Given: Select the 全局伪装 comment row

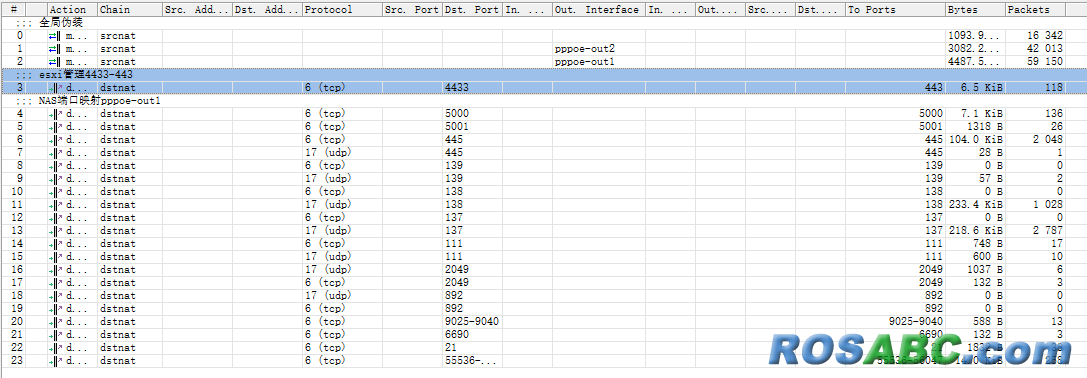Looking at the screenshot, I should [544, 23].
